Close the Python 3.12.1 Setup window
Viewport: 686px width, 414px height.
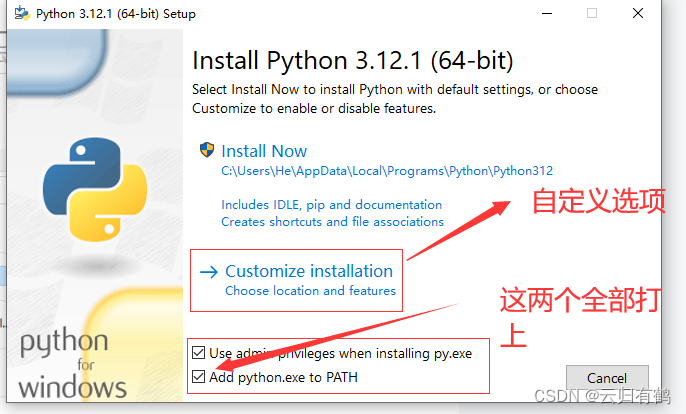(638, 13)
